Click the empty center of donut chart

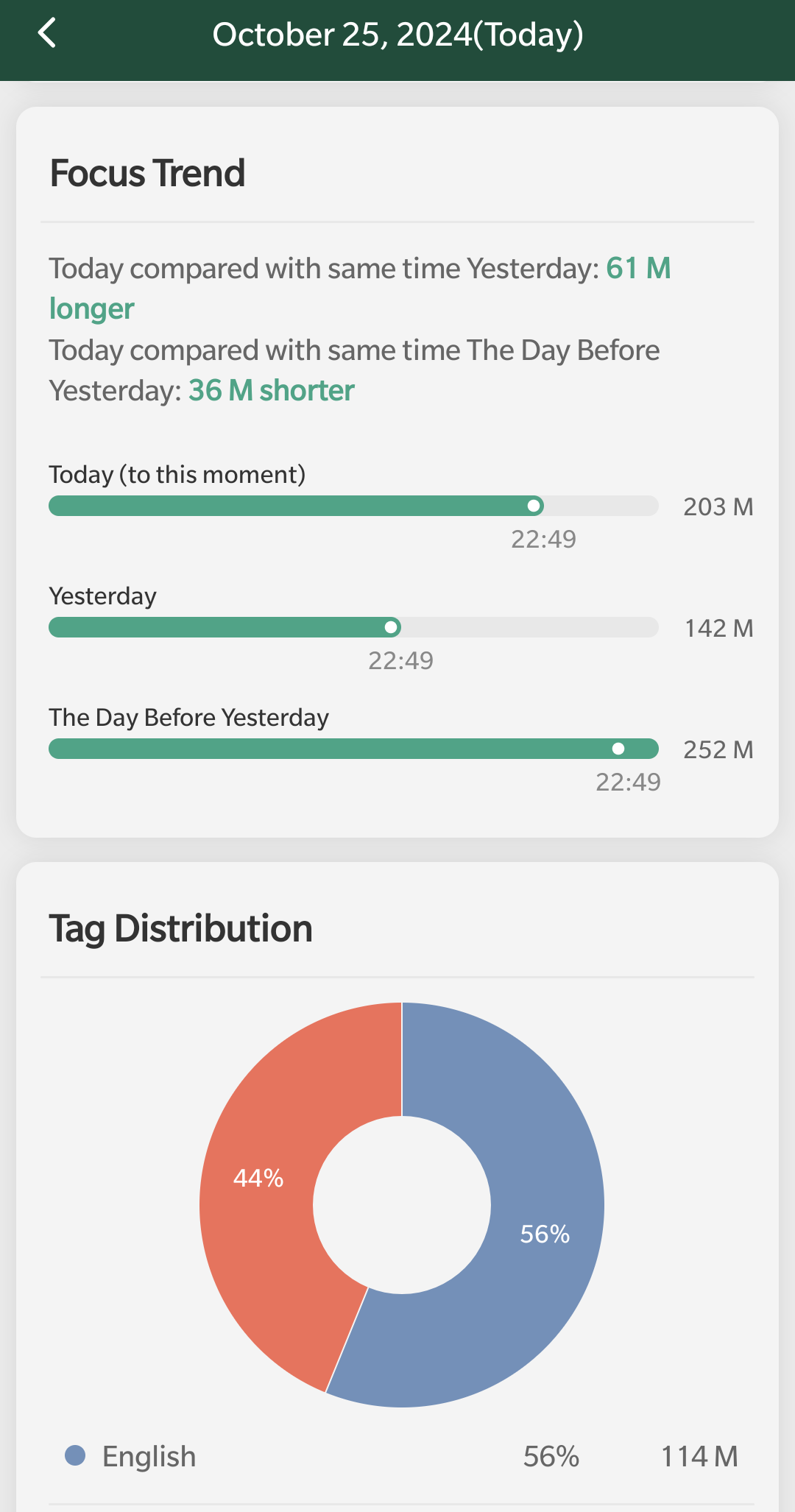pyautogui.click(x=402, y=1205)
